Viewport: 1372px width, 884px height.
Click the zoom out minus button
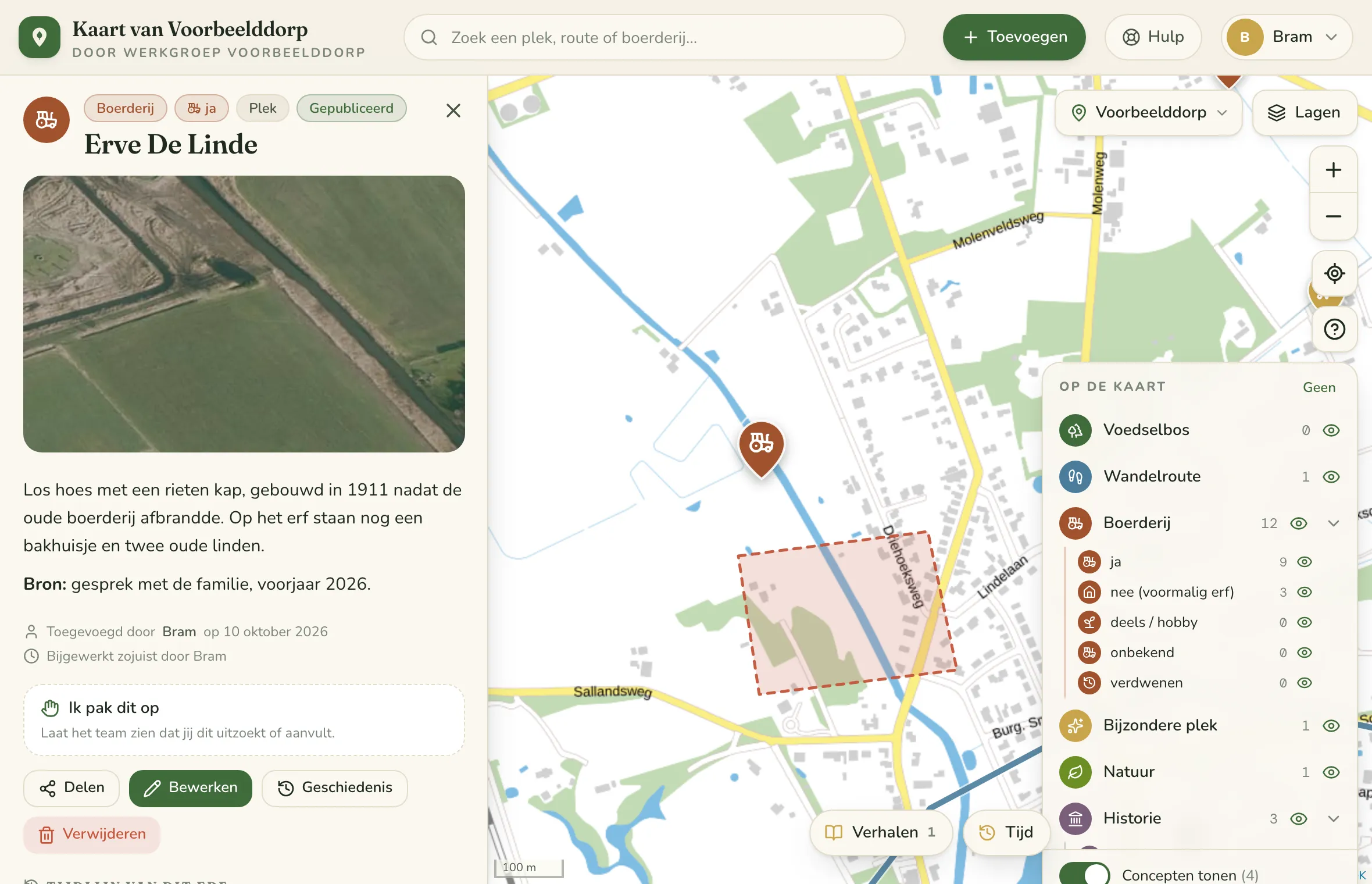(1333, 216)
